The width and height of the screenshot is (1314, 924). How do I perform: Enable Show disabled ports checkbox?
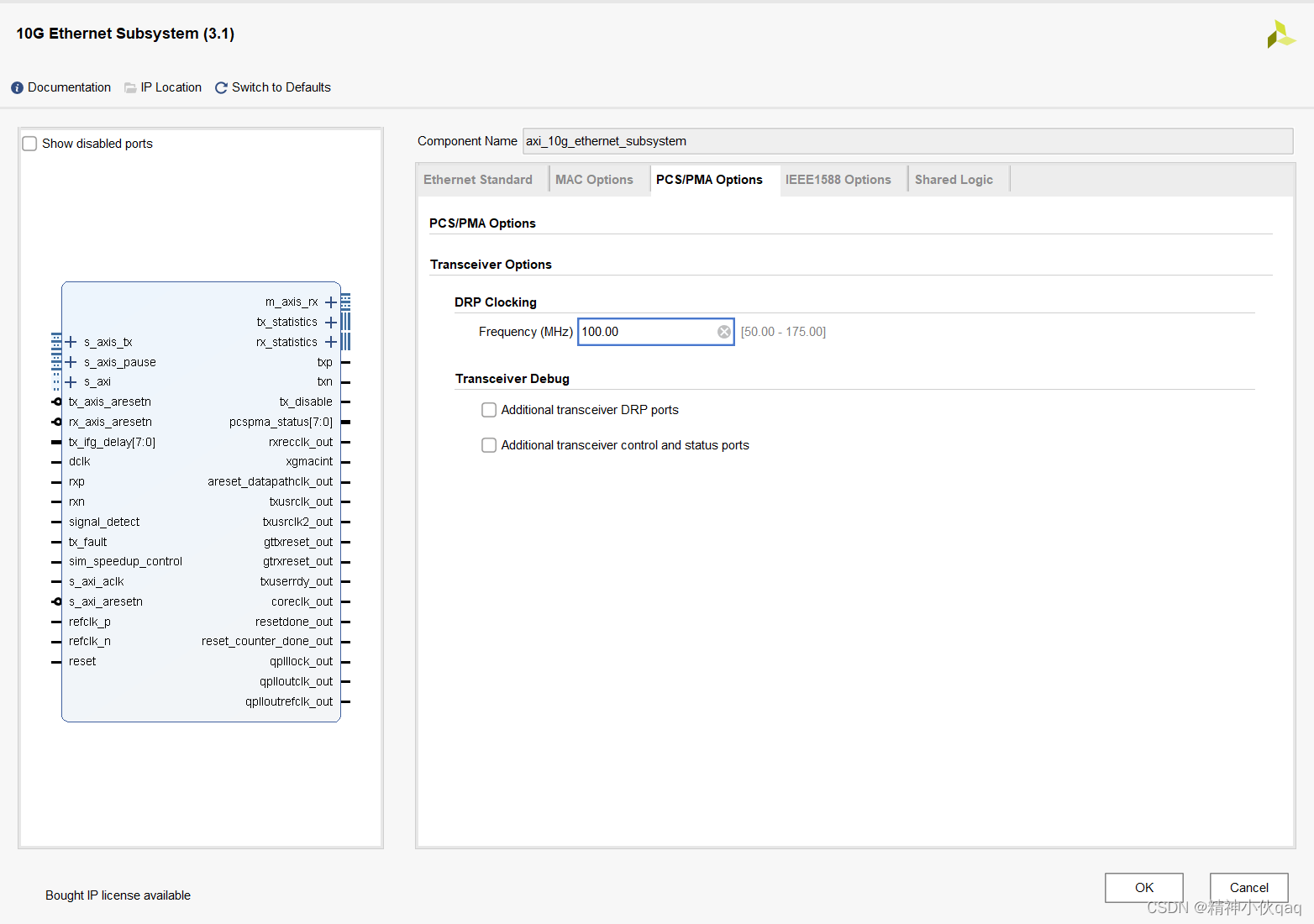pos(30,144)
